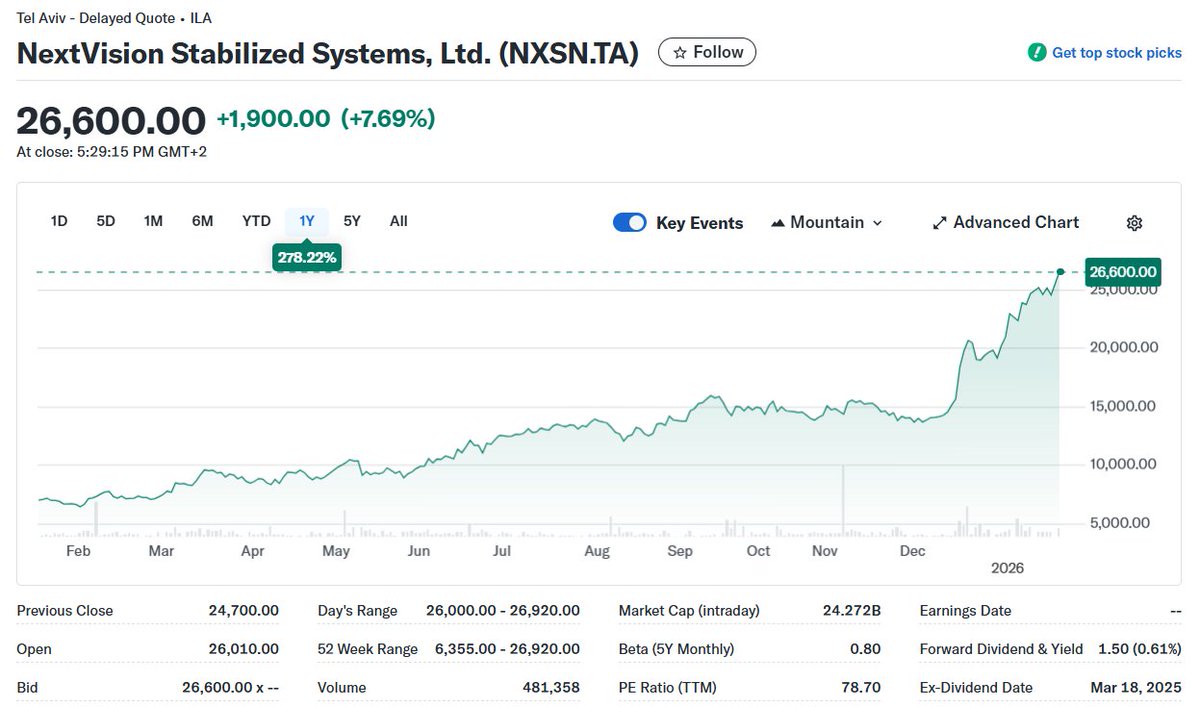
Task: Expand the Mountain chart type dropdown
Action: coord(827,223)
